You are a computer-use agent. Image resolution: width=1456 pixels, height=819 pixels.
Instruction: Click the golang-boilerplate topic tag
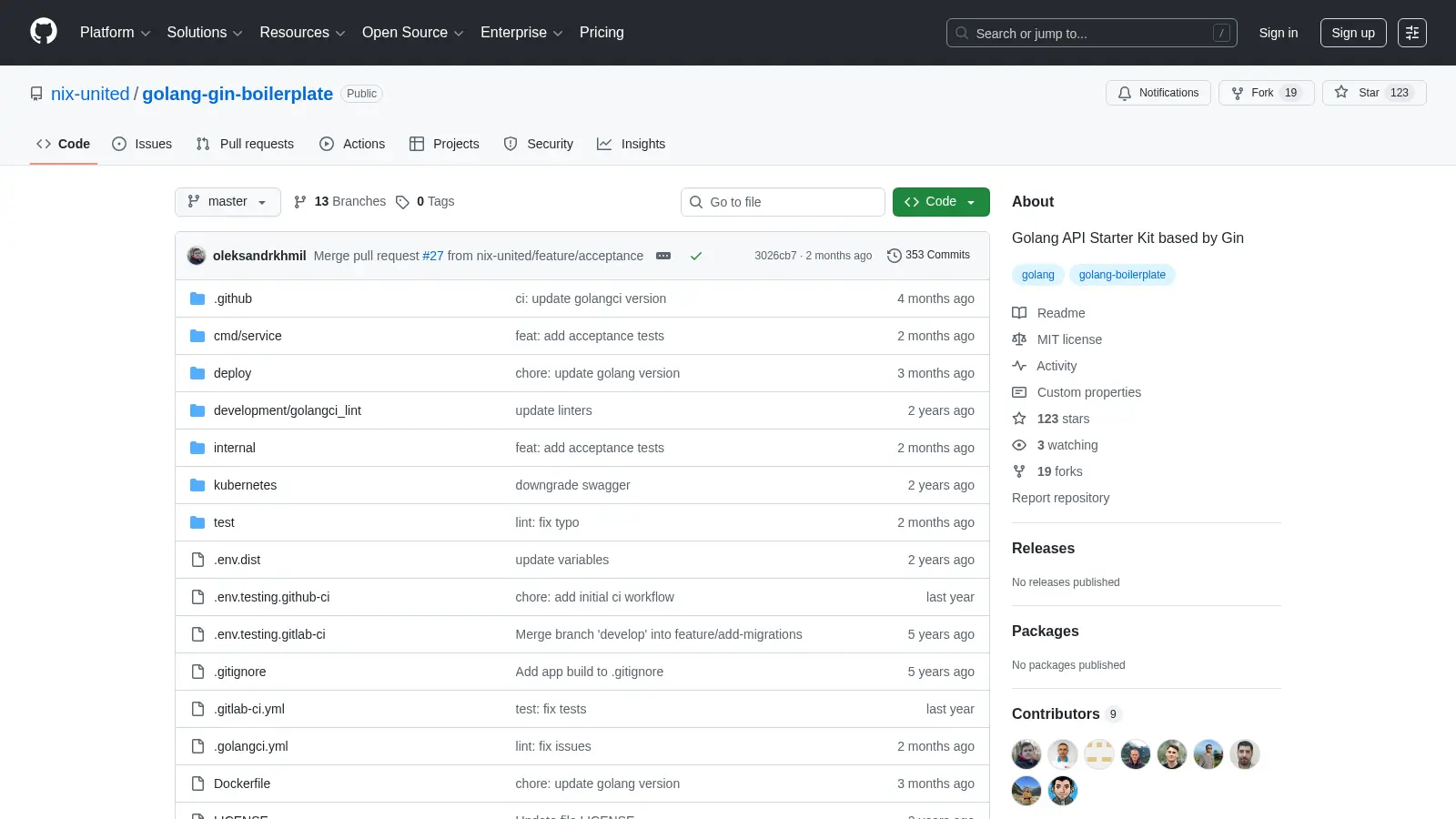(1122, 275)
